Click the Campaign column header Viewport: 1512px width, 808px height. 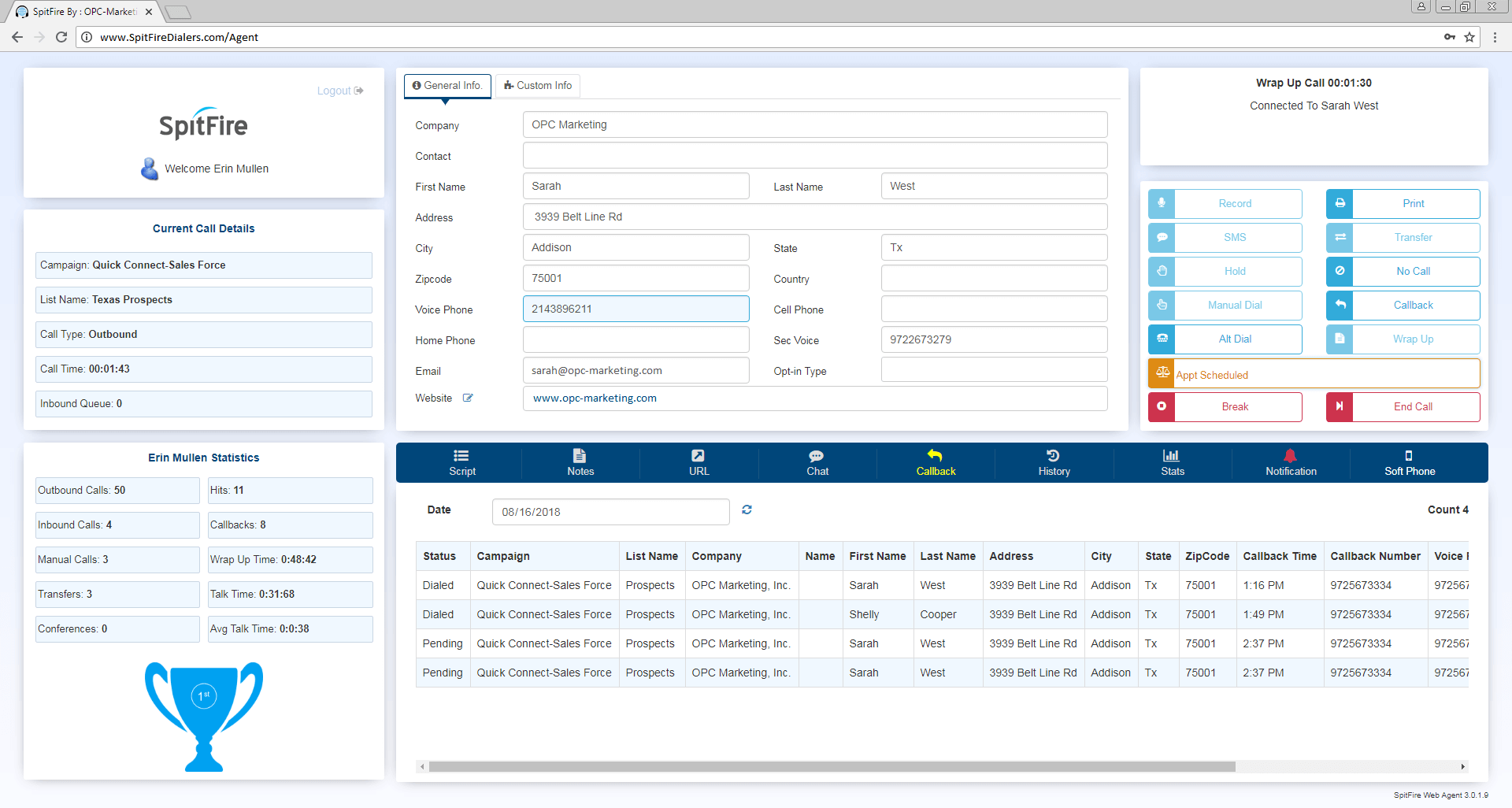coord(544,556)
